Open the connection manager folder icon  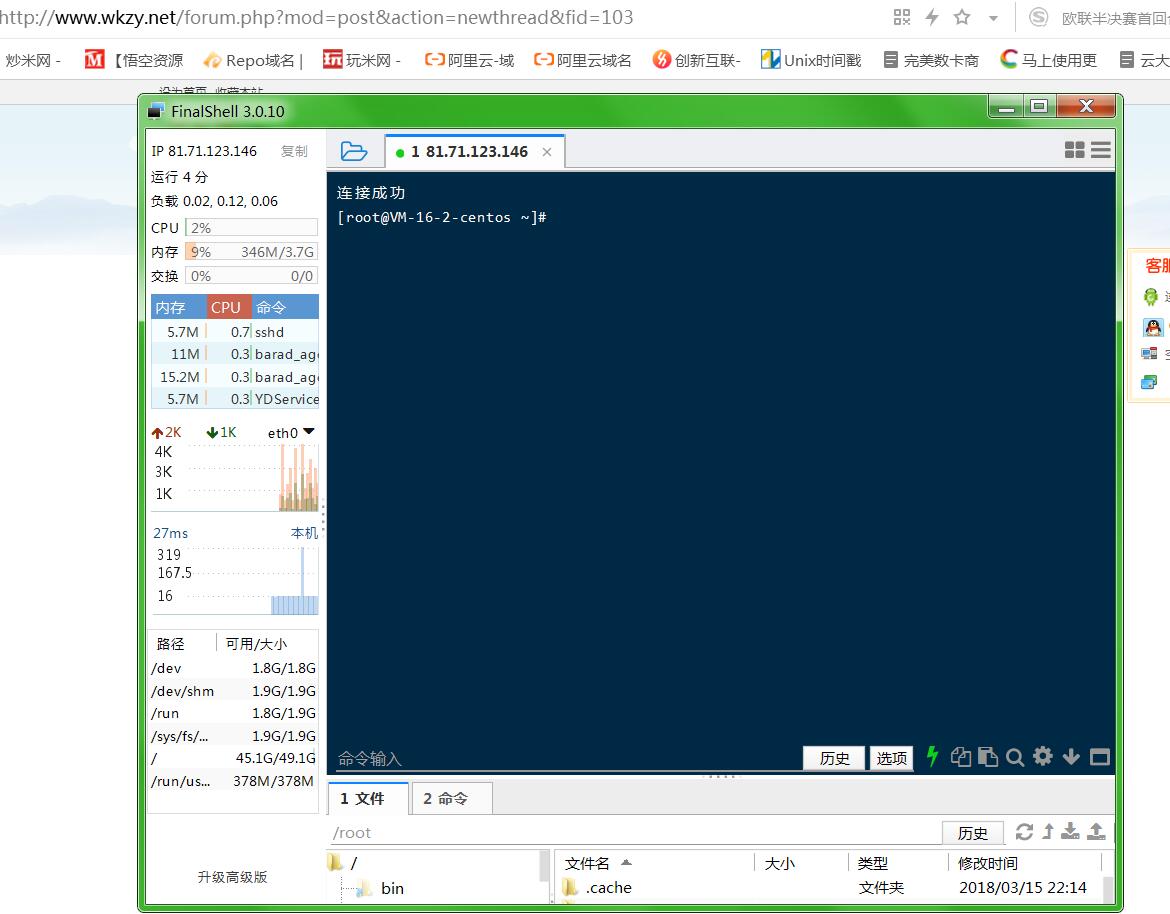pos(353,151)
